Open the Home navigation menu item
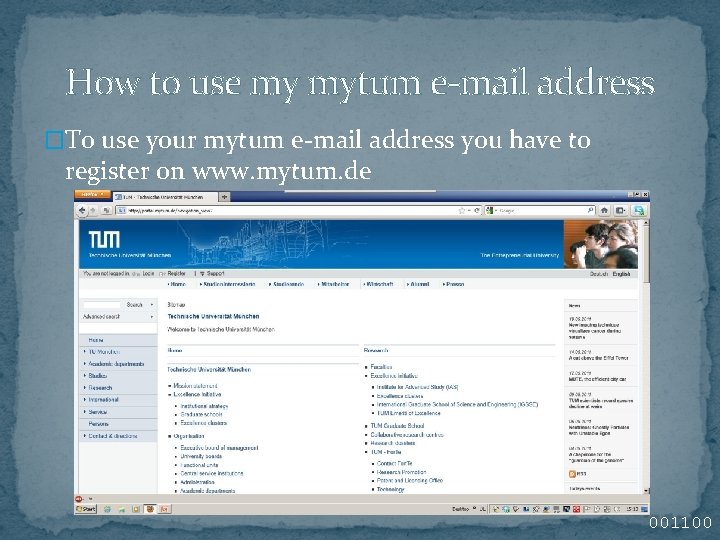Image resolution: width=720 pixels, height=540 pixels. tap(178, 284)
